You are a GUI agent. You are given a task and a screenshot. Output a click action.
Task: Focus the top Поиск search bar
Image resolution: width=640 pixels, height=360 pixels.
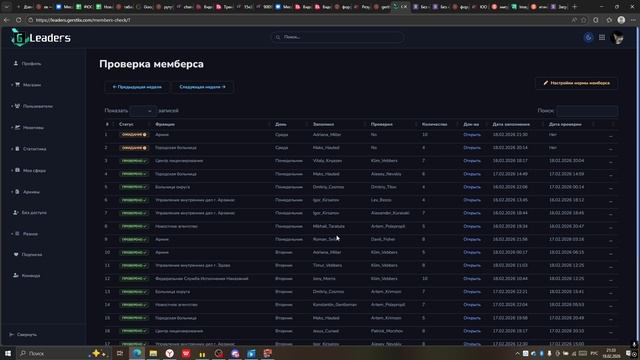(x=338, y=37)
